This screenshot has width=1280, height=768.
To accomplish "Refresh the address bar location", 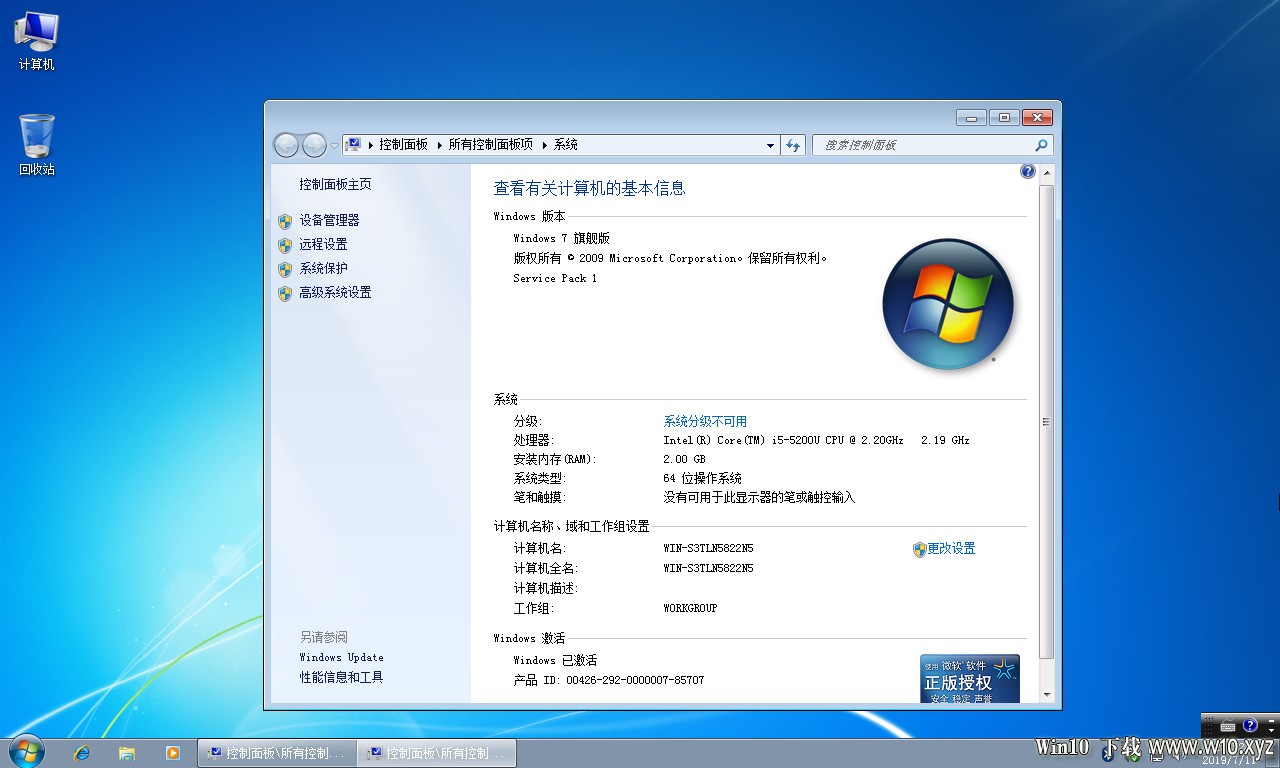I will [x=793, y=145].
